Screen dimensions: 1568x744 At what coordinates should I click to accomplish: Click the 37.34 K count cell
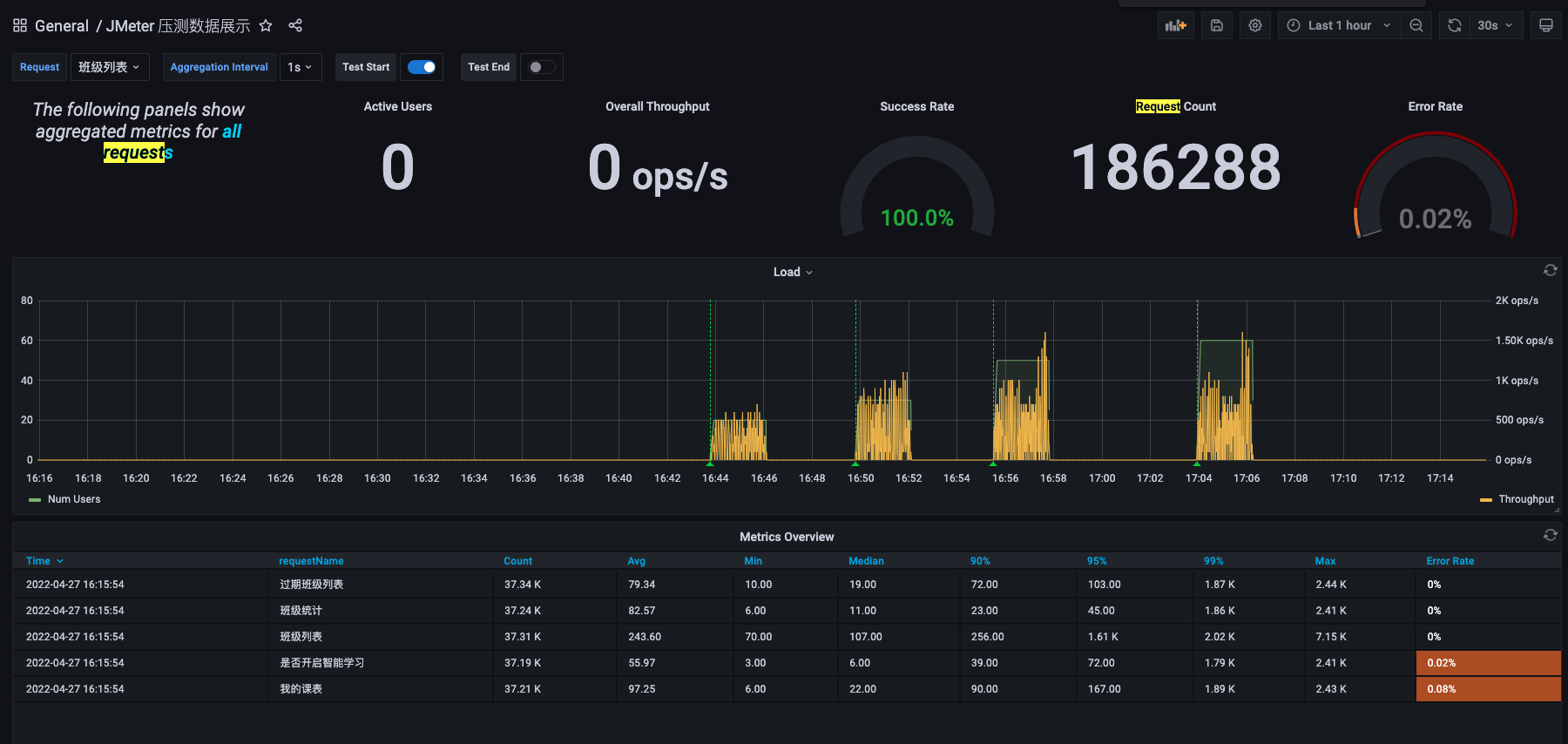pyautogui.click(x=555, y=585)
